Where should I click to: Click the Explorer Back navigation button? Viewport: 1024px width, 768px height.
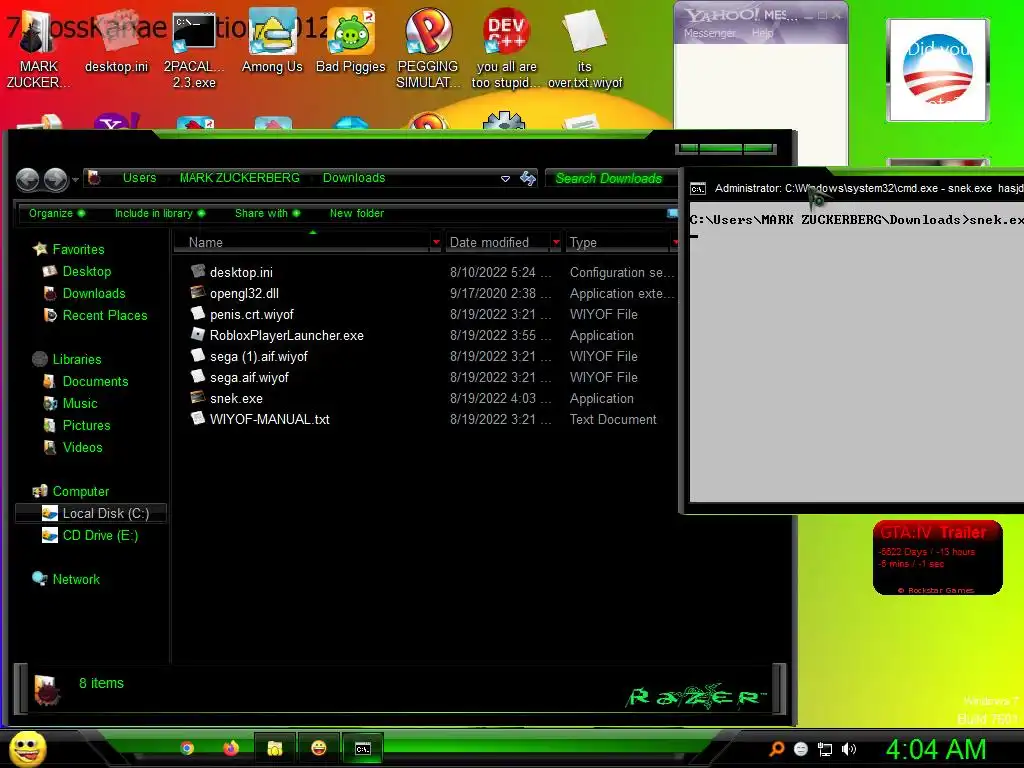[x=27, y=179]
